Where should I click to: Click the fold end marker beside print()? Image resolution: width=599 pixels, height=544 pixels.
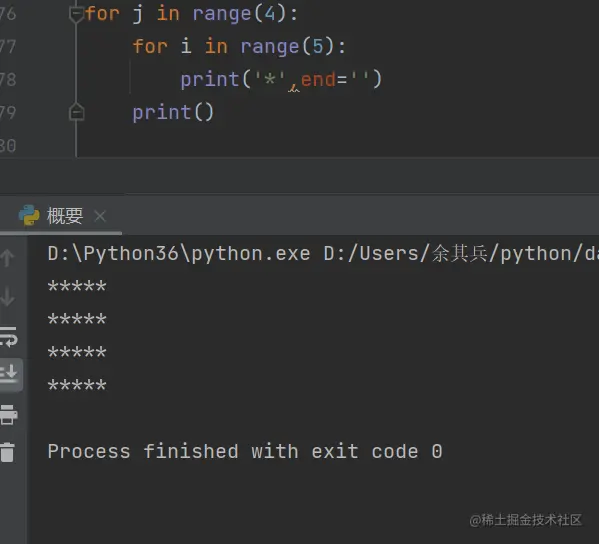point(76,112)
